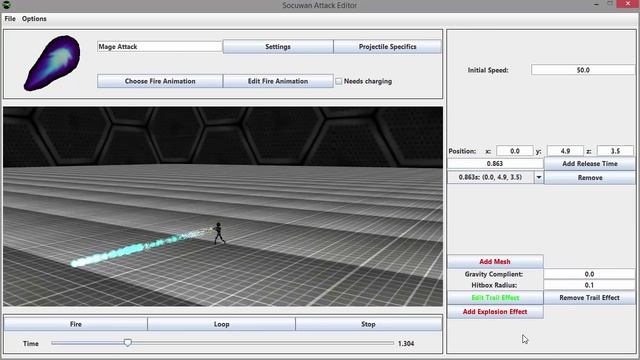Enable the Needs charging checkbox
The image size is (640, 360).
click(x=339, y=81)
